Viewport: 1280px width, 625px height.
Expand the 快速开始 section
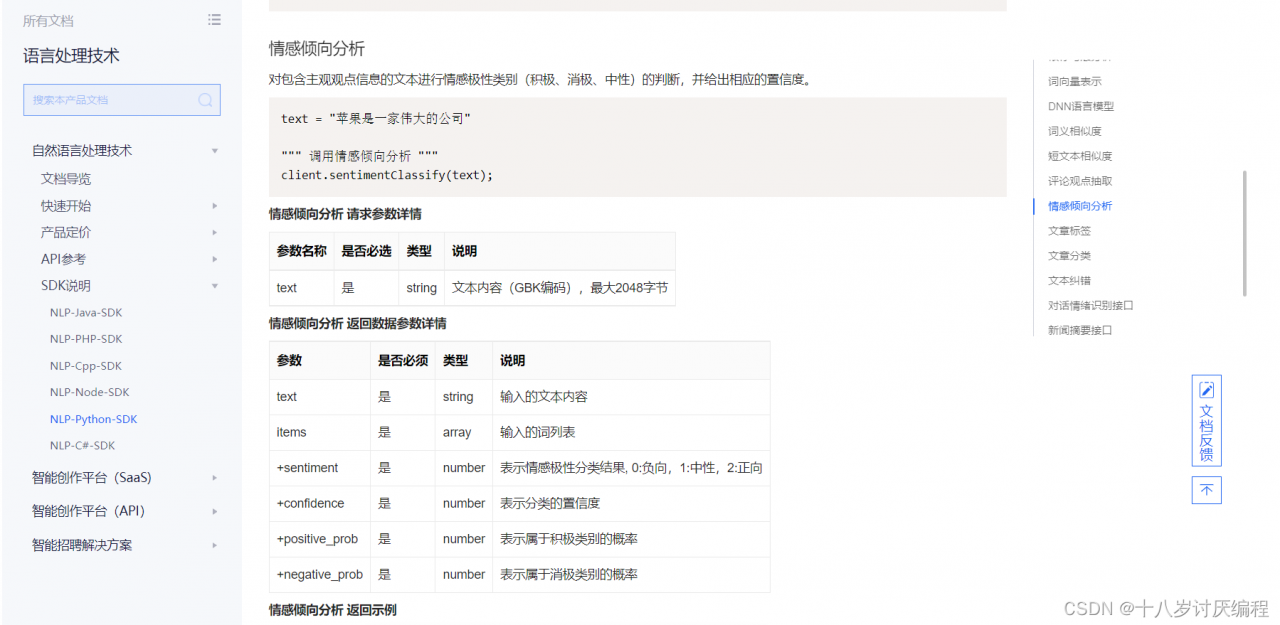click(213, 205)
